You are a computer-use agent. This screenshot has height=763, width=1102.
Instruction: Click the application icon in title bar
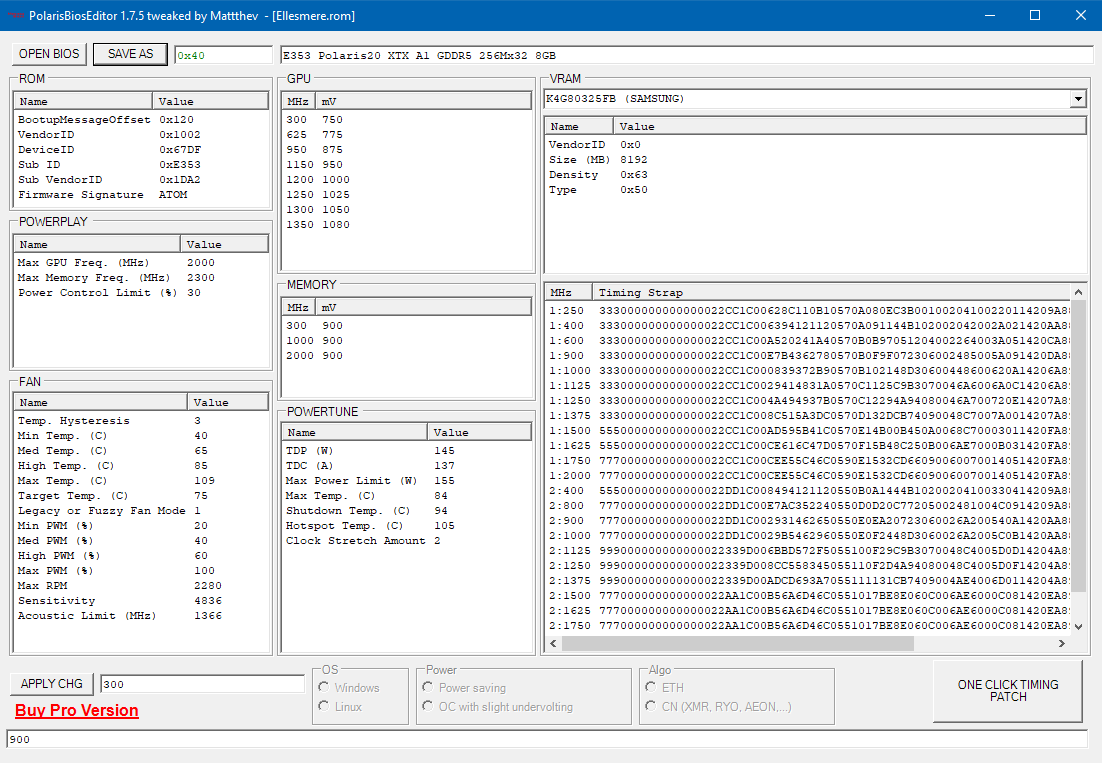click(15, 15)
